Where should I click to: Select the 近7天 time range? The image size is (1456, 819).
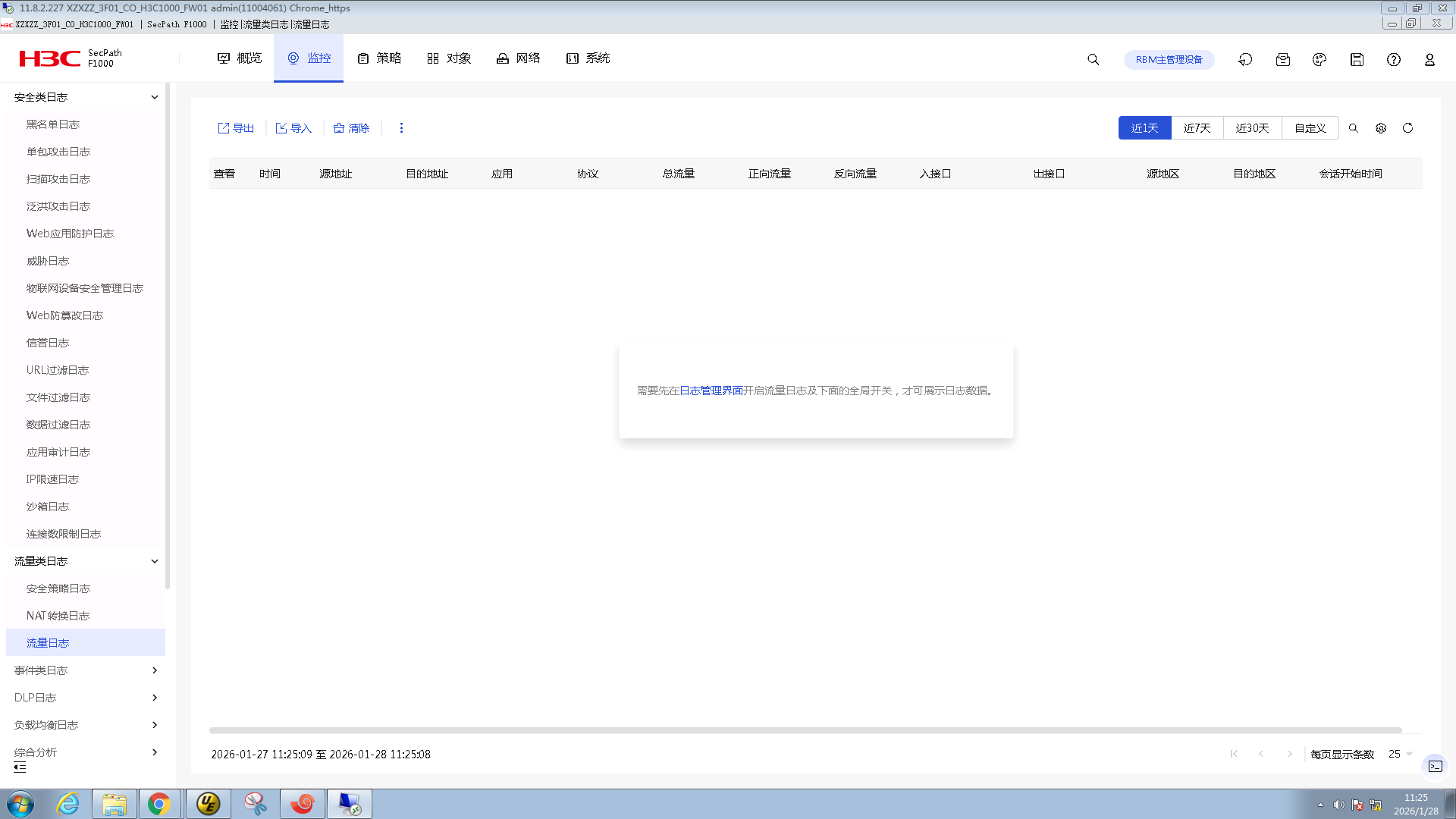pyautogui.click(x=1197, y=127)
